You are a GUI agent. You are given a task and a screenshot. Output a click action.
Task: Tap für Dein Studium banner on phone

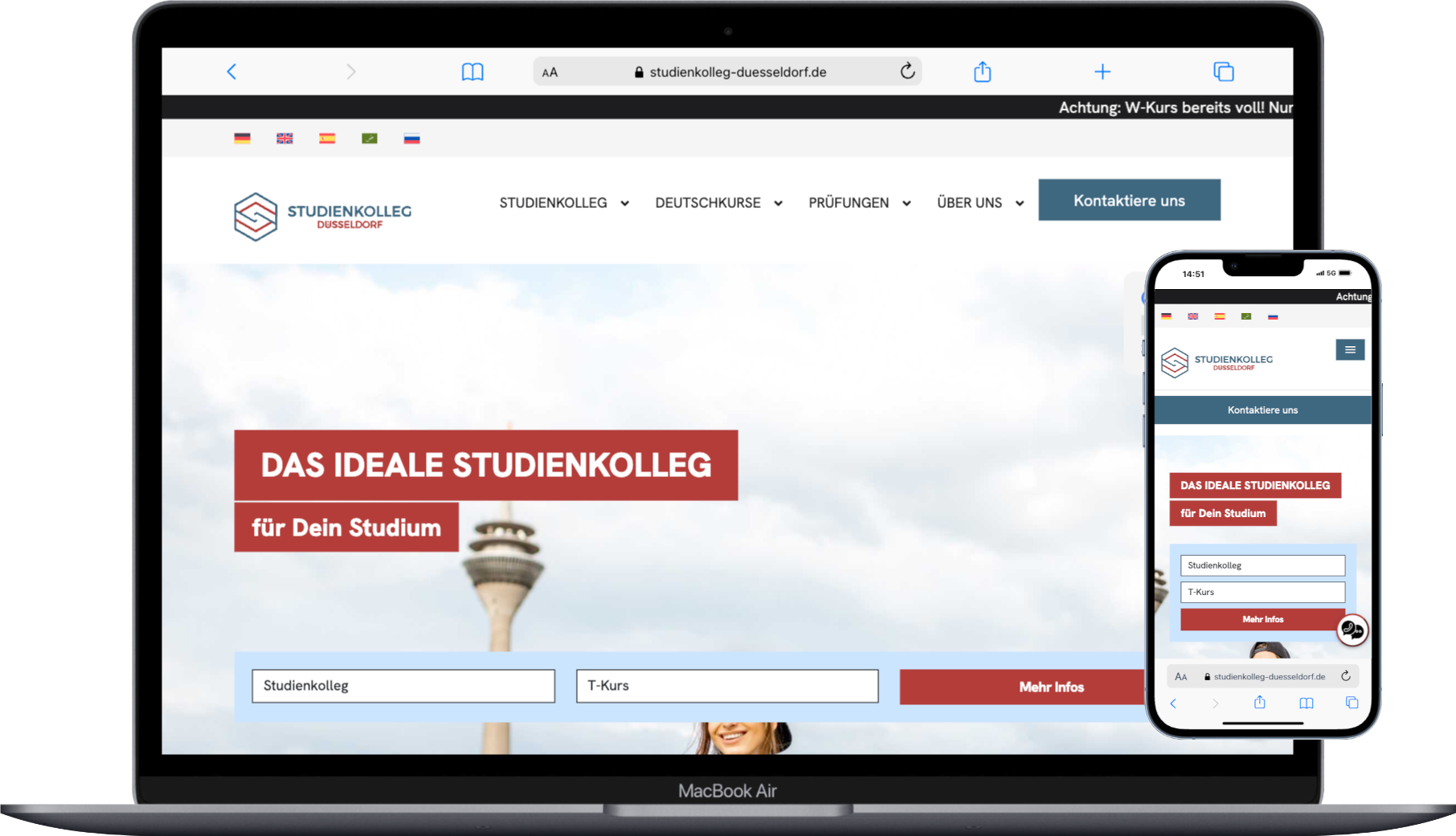1223,513
